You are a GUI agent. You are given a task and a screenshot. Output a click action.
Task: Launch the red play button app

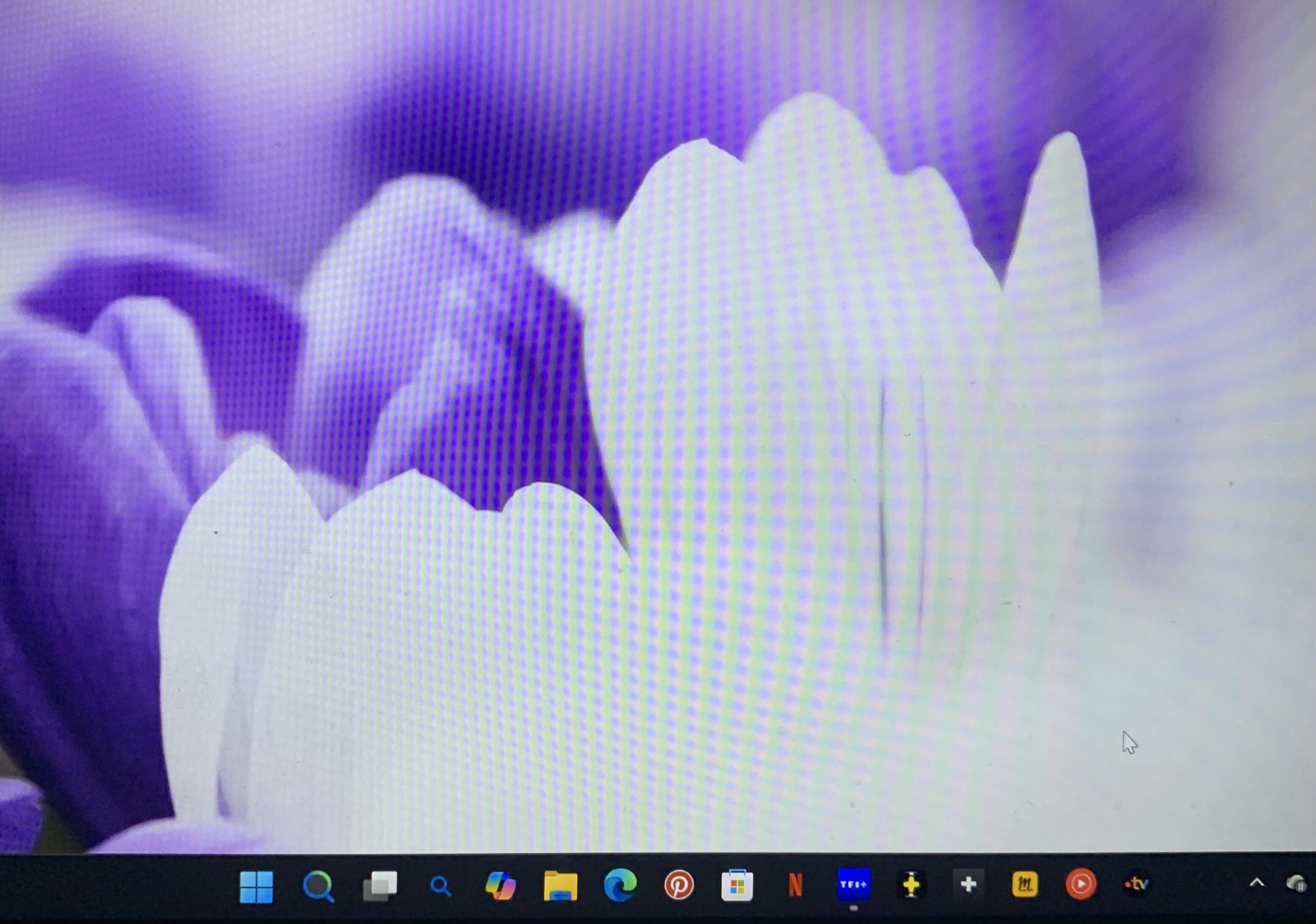point(1081,884)
